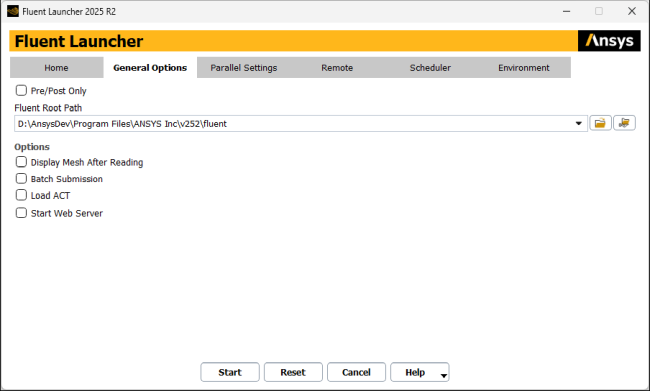The image size is (650, 391).
Task: Switch to the Environment tab
Action: [x=524, y=68]
